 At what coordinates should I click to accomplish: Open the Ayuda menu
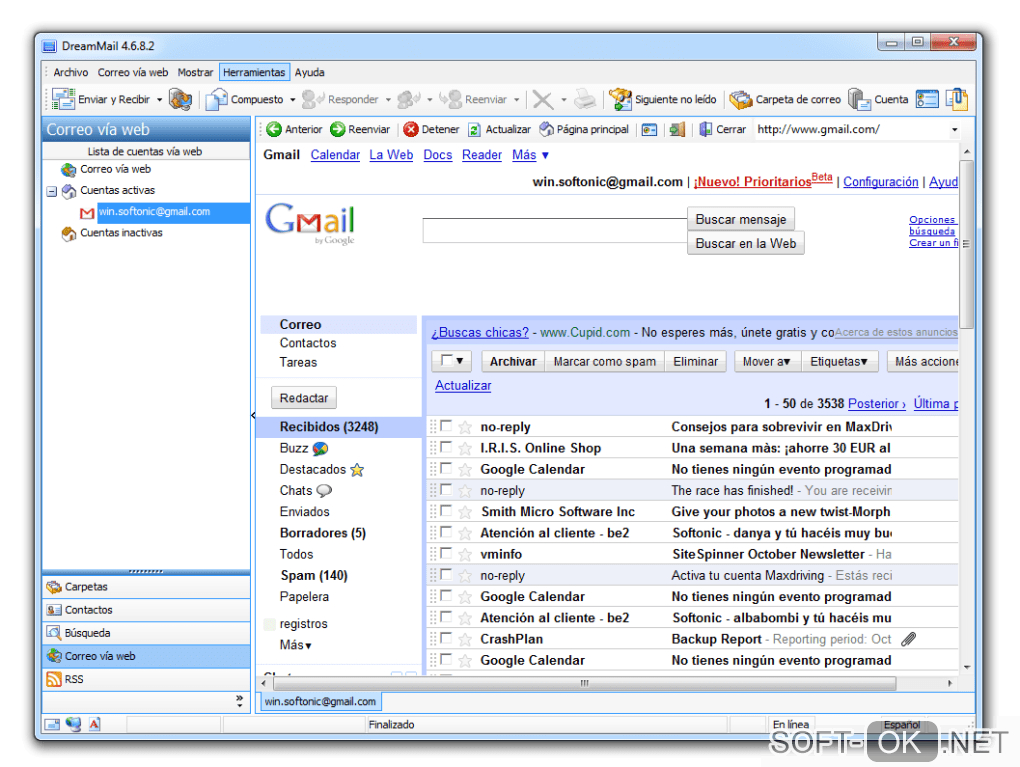pyautogui.click(x=310, y=72)
